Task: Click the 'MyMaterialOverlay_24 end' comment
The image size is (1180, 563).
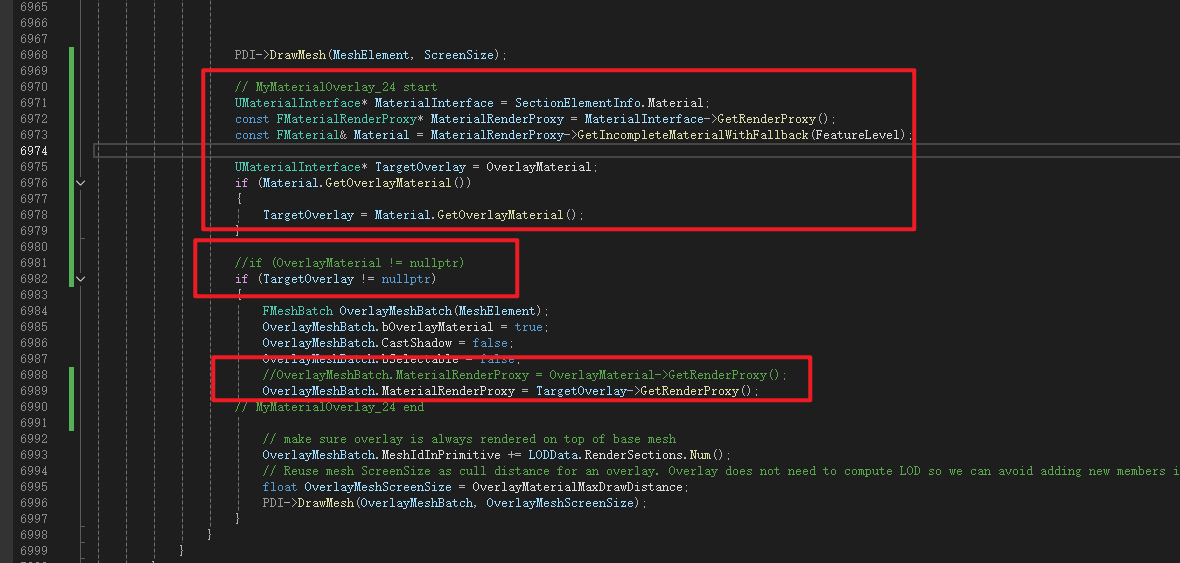Action: [x=329, y=407]
